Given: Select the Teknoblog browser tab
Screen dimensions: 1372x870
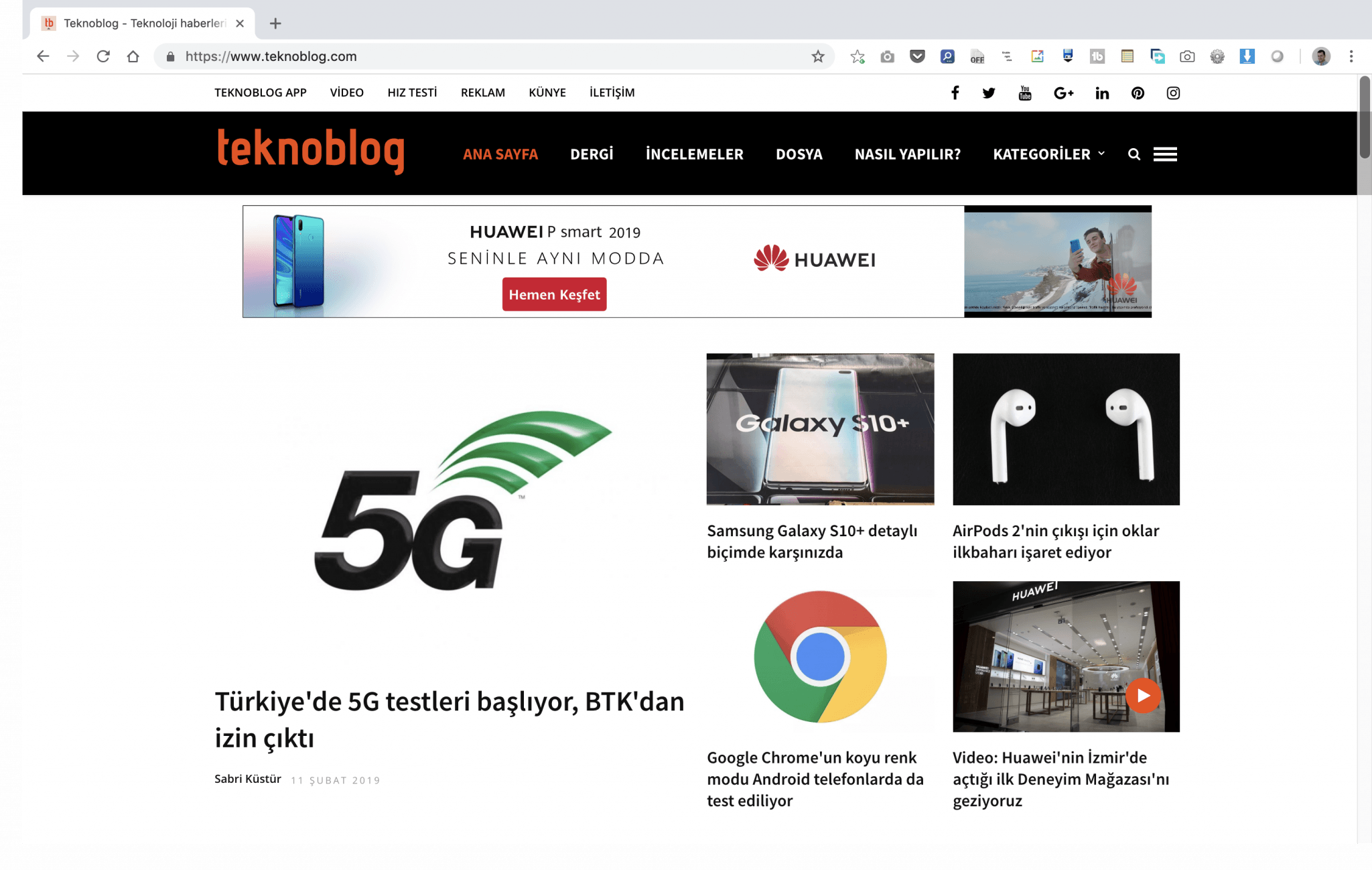Looking at the screenshot, I should tap(142, 23).
